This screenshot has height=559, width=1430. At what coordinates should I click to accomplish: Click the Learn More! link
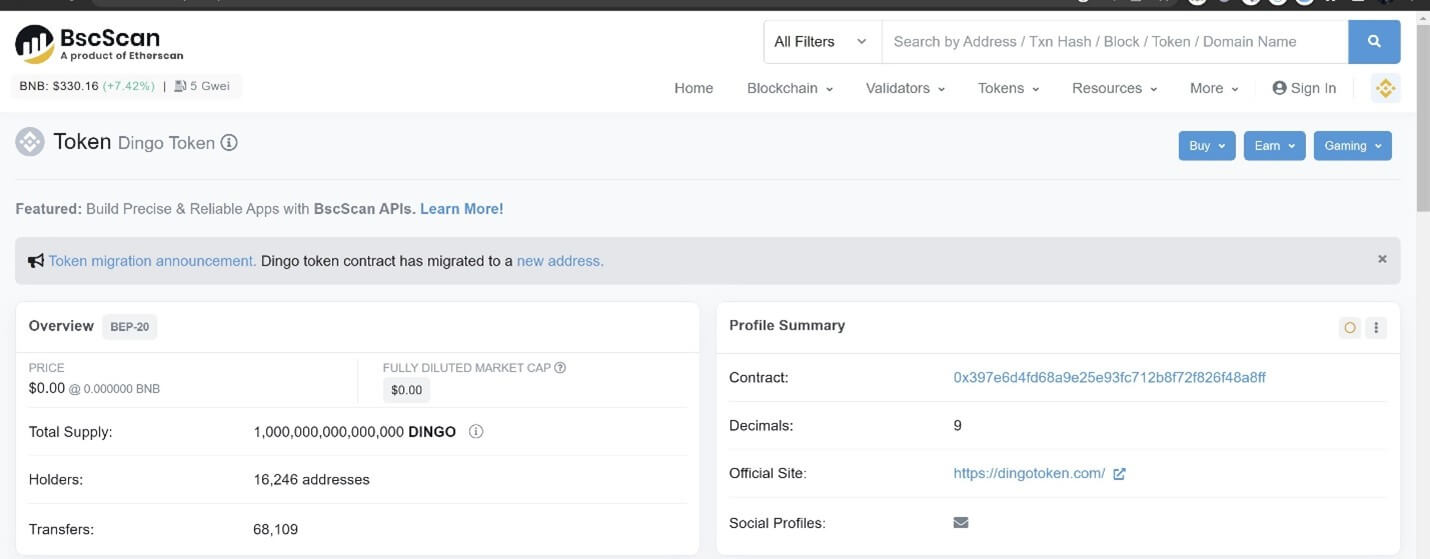[462, 209]
